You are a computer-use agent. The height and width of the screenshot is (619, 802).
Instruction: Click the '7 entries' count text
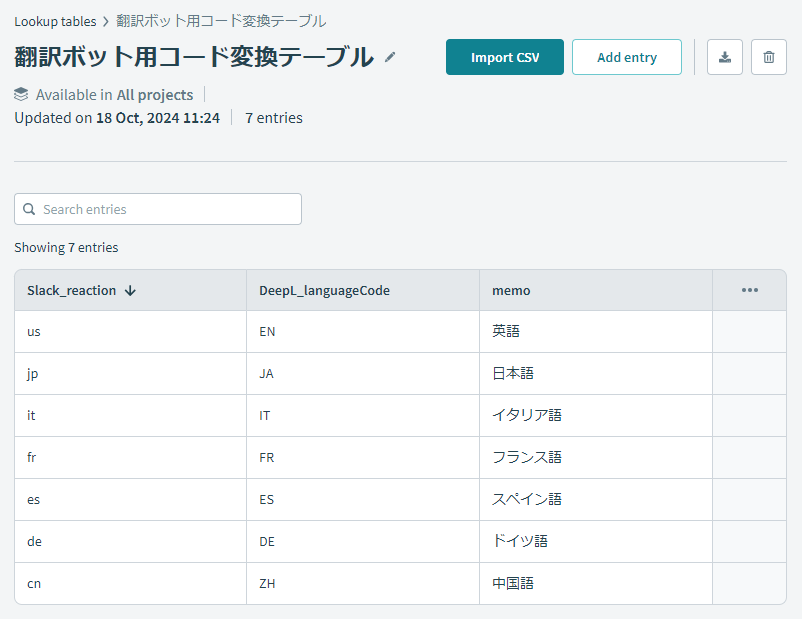(x=274, y=118)
